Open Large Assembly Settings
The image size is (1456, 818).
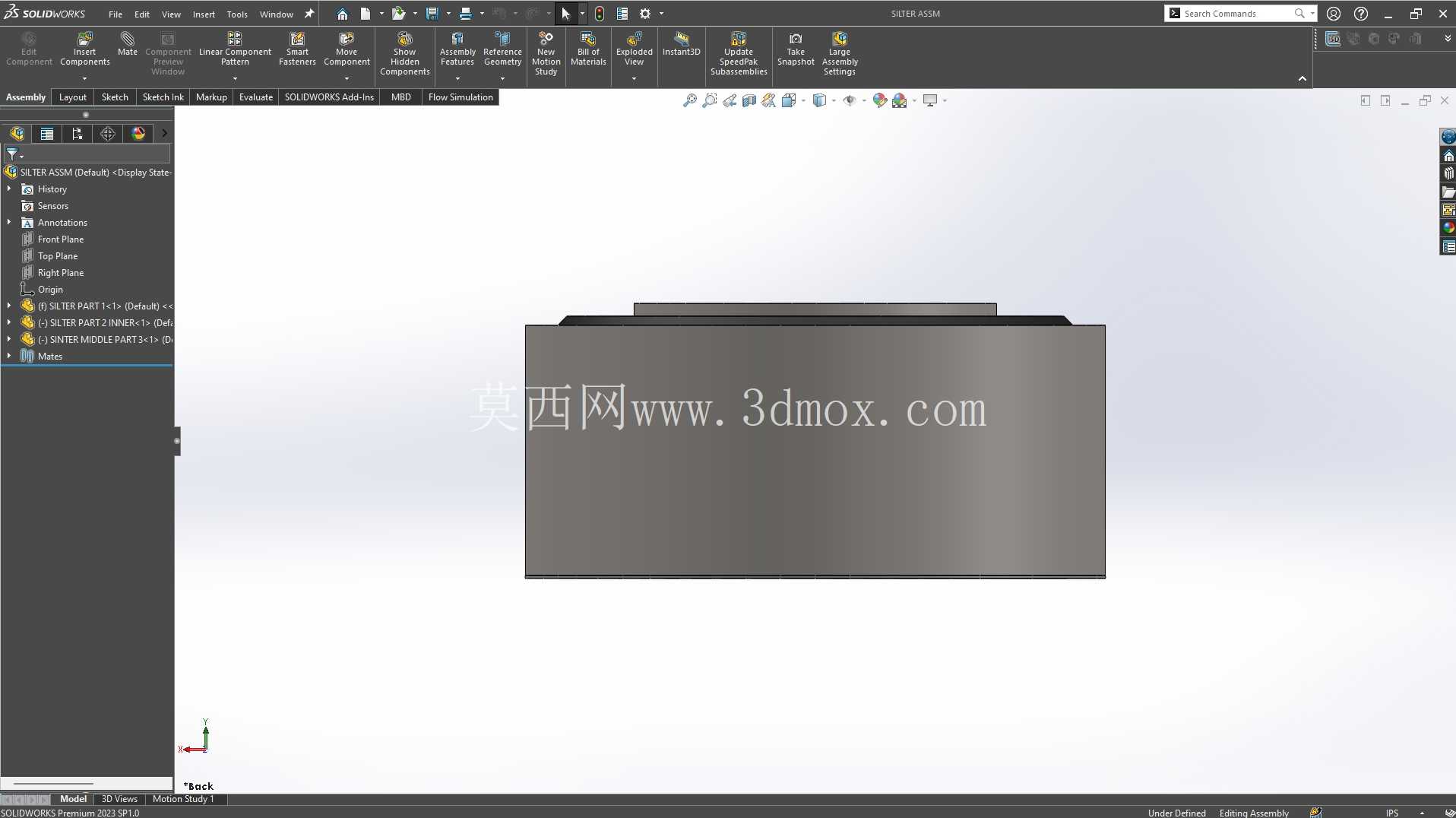(840, 54)
